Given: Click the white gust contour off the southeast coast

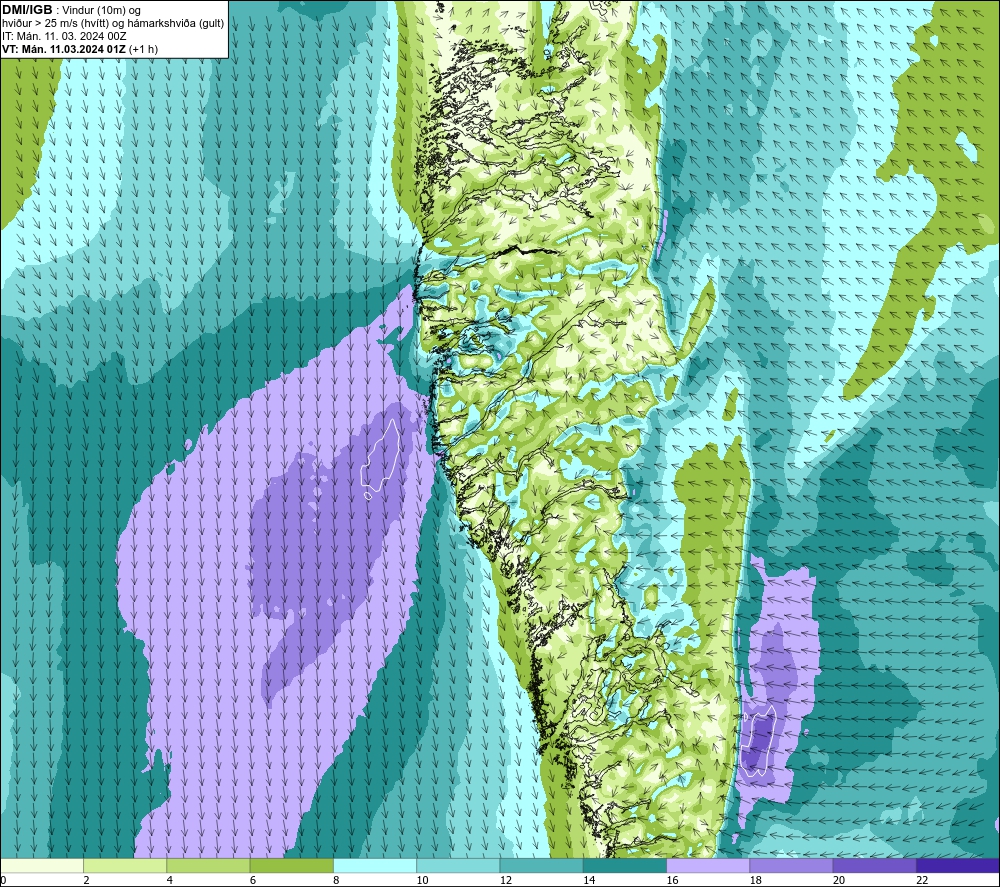Looking at the screenshot, I should click(x=760, y=741).
